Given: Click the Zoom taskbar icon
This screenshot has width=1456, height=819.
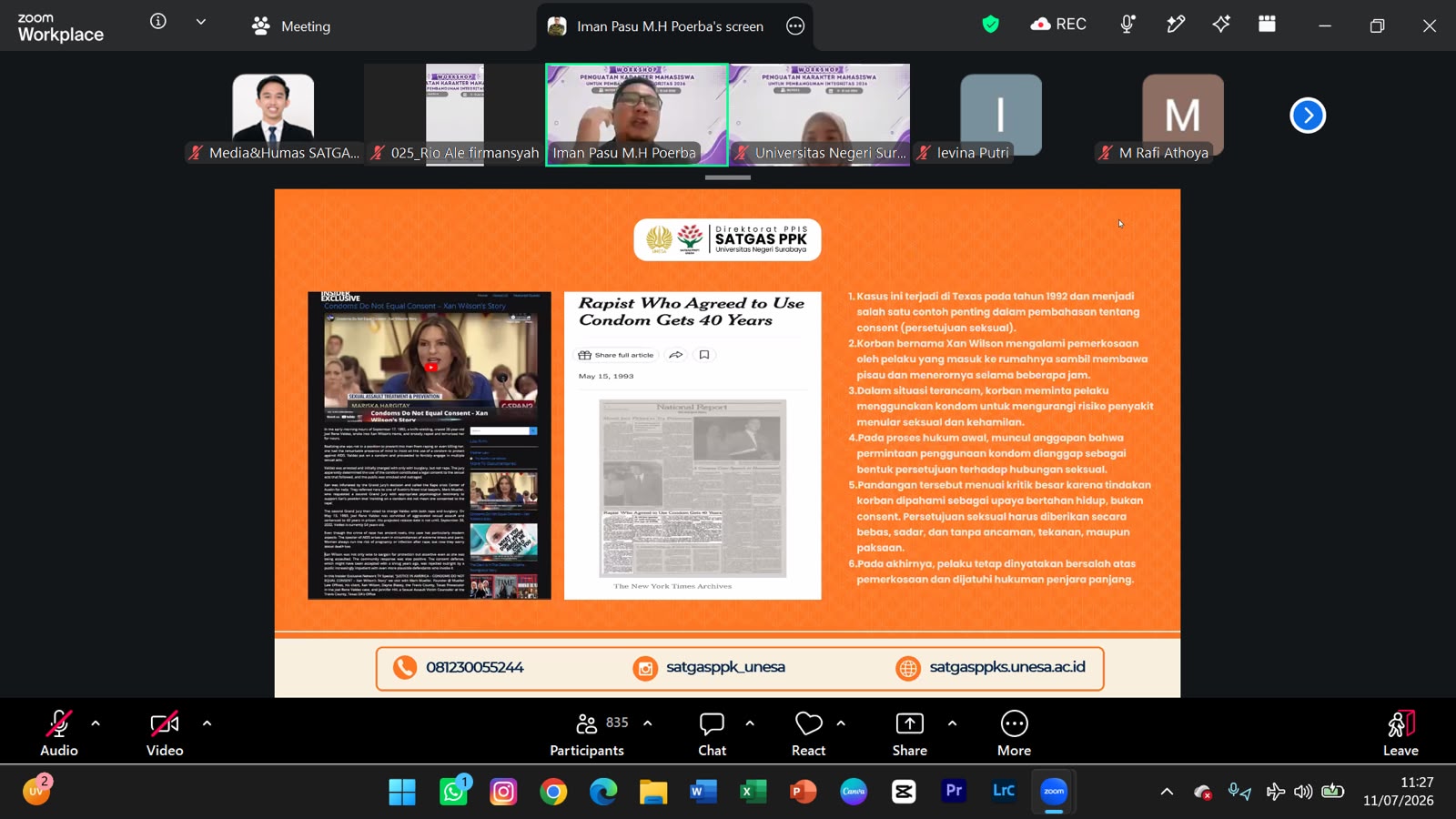Looking at the screenshot, I should tap(1054, 792).
